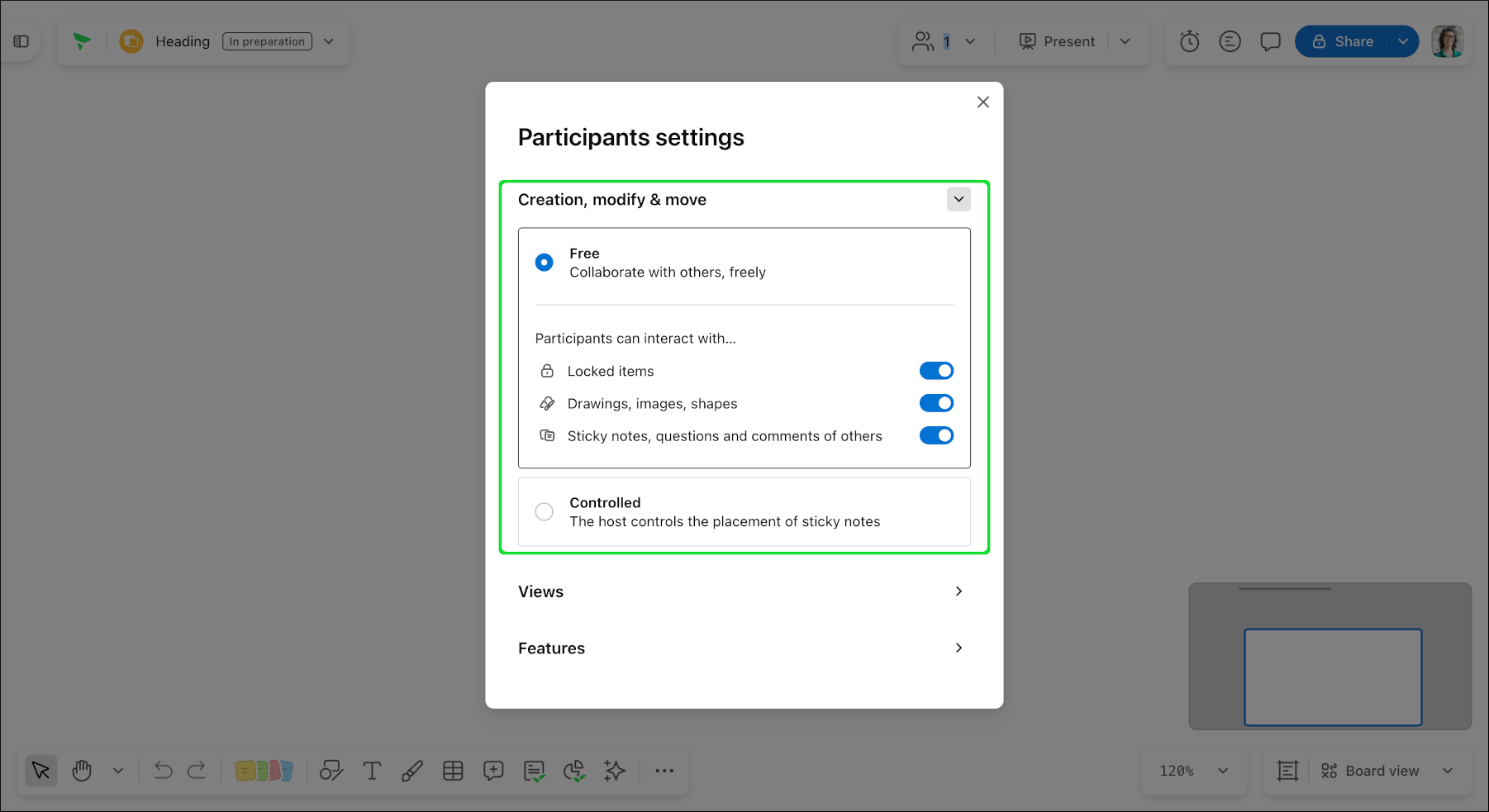Toggle the Drawings, images, shapes switch
Image resolution: width=1489 pixels, height=812 pixels.
(936, 403)
